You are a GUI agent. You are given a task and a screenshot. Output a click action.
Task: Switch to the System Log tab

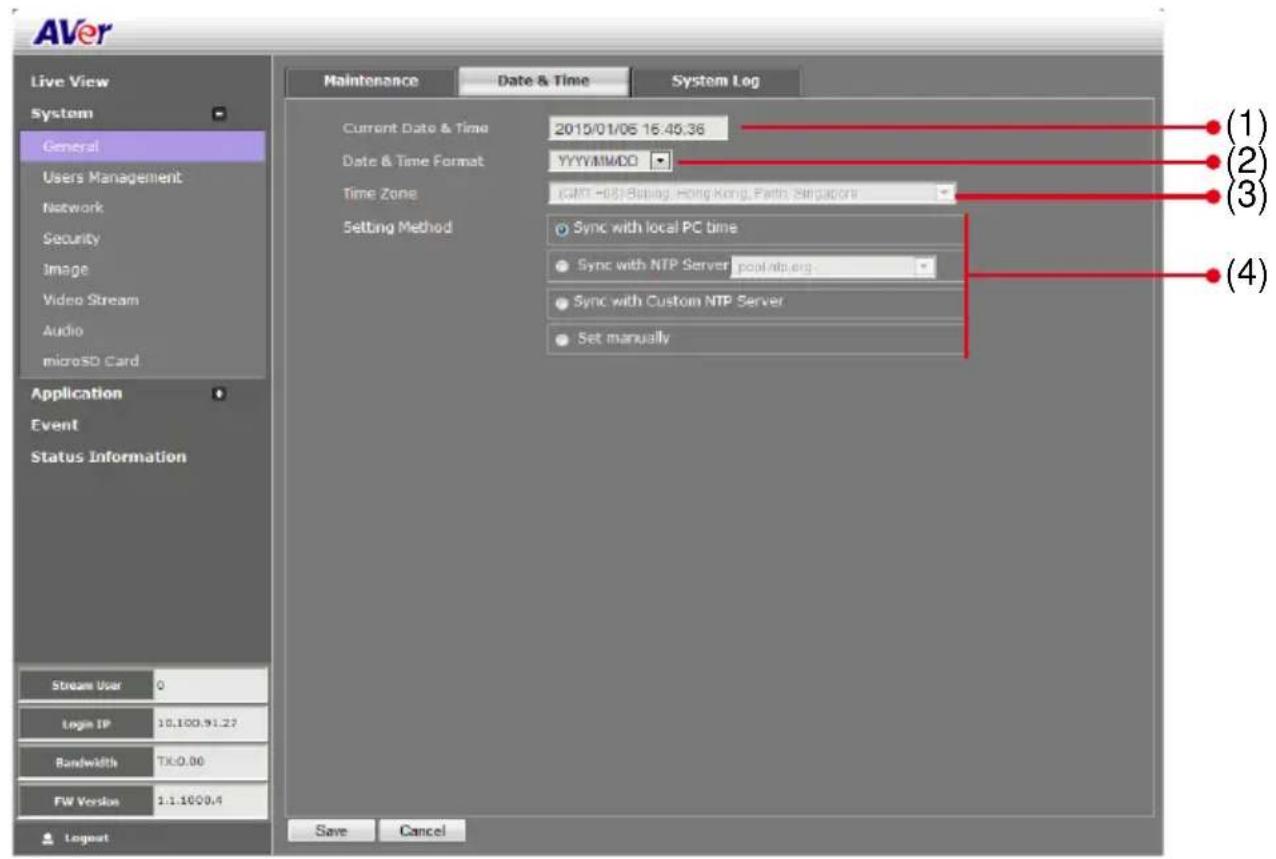(715, 82)
